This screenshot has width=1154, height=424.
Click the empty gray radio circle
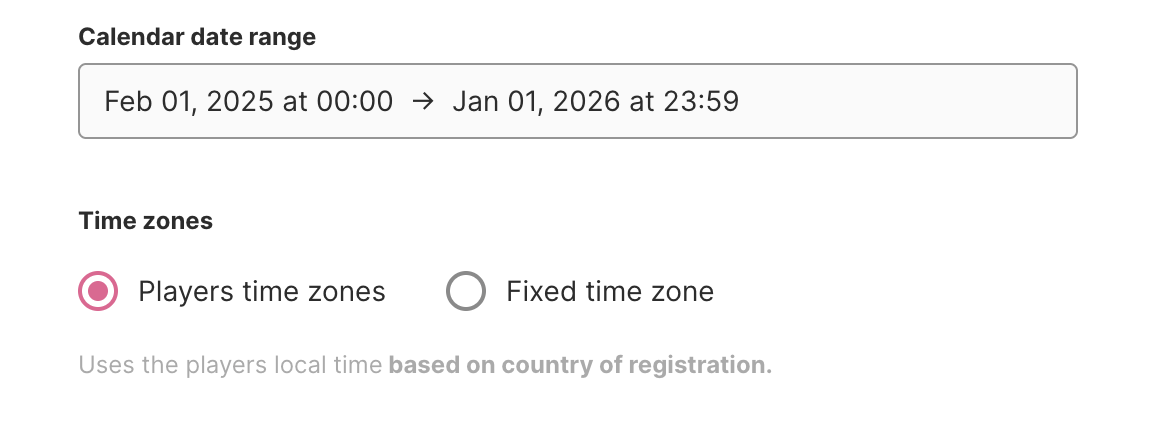[466, 292]
